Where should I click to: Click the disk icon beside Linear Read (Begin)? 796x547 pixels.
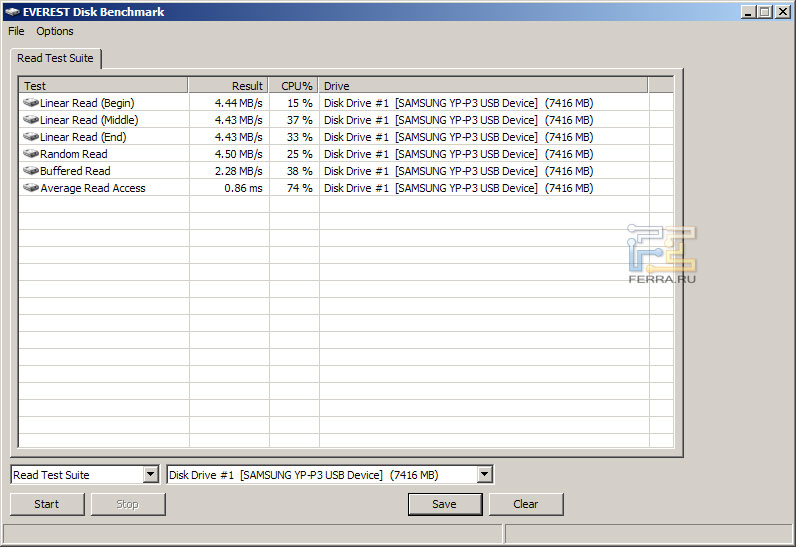pos(31,103)
